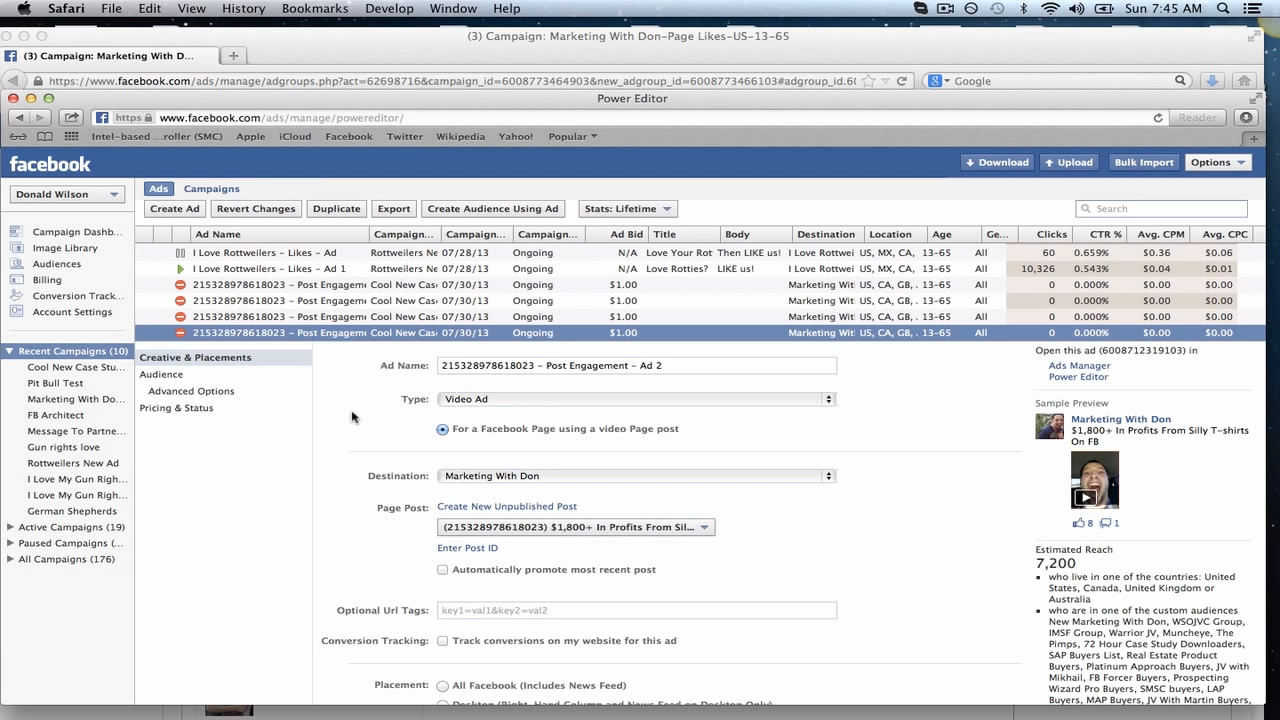Open the Reading List glasses icon
This screenshot has height=720, width=1280.
17,137
